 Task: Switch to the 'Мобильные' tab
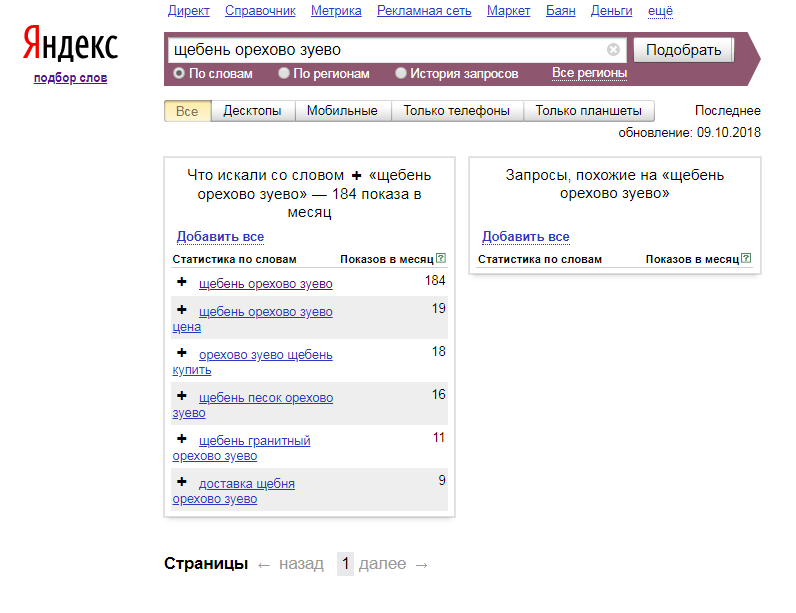click(342, 111)
